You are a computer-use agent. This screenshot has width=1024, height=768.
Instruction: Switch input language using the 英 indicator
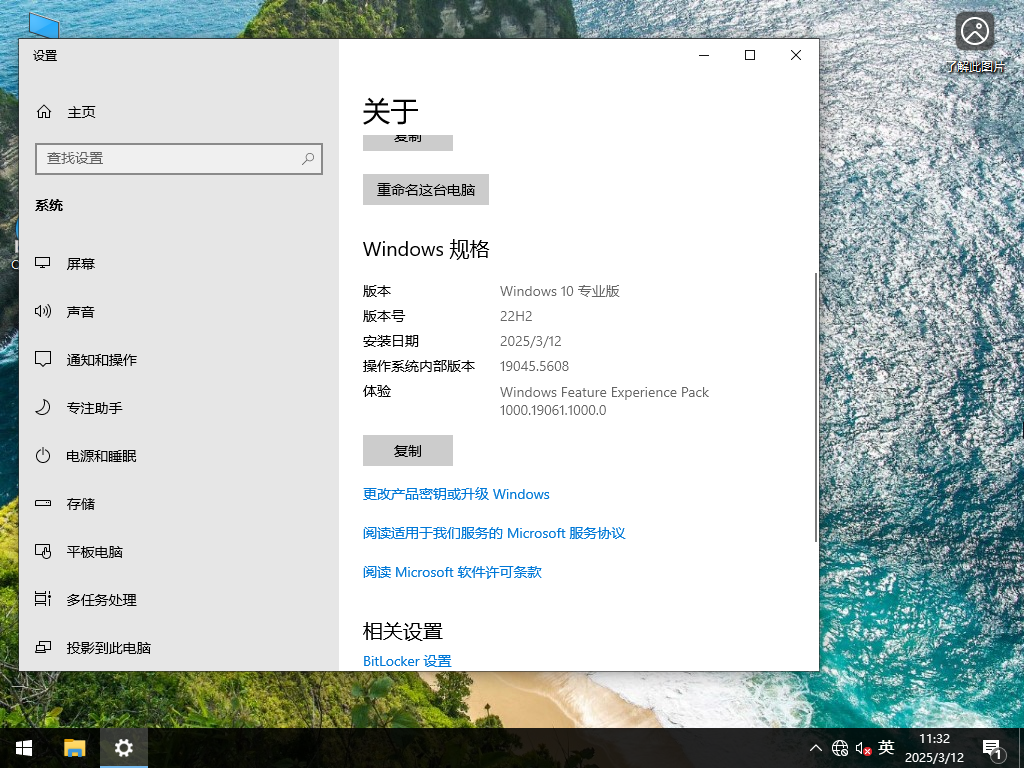[x=884, y=747]
